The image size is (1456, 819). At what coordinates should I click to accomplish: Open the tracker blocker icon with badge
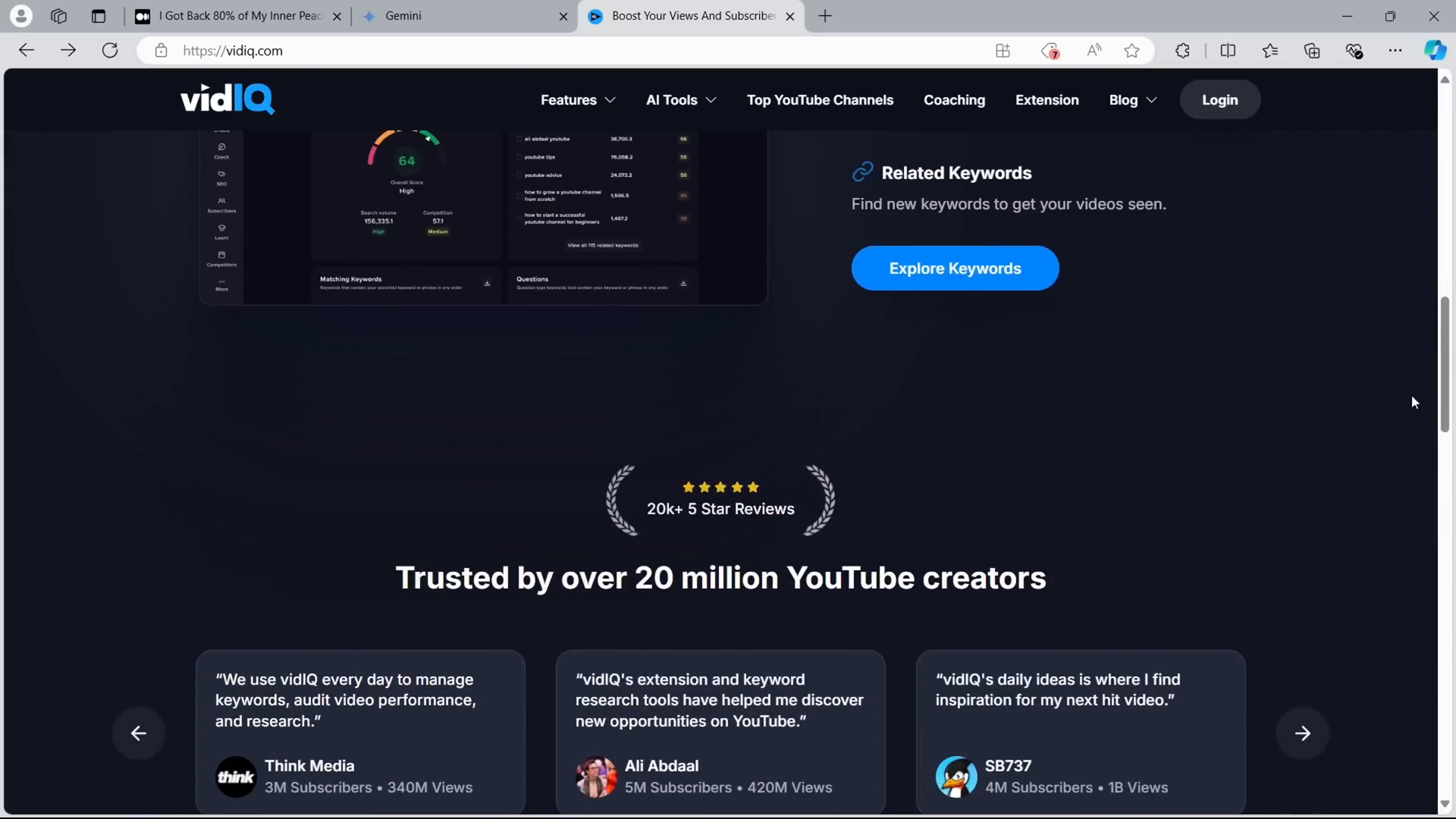pyautogui.click(x=1050, y=51)
